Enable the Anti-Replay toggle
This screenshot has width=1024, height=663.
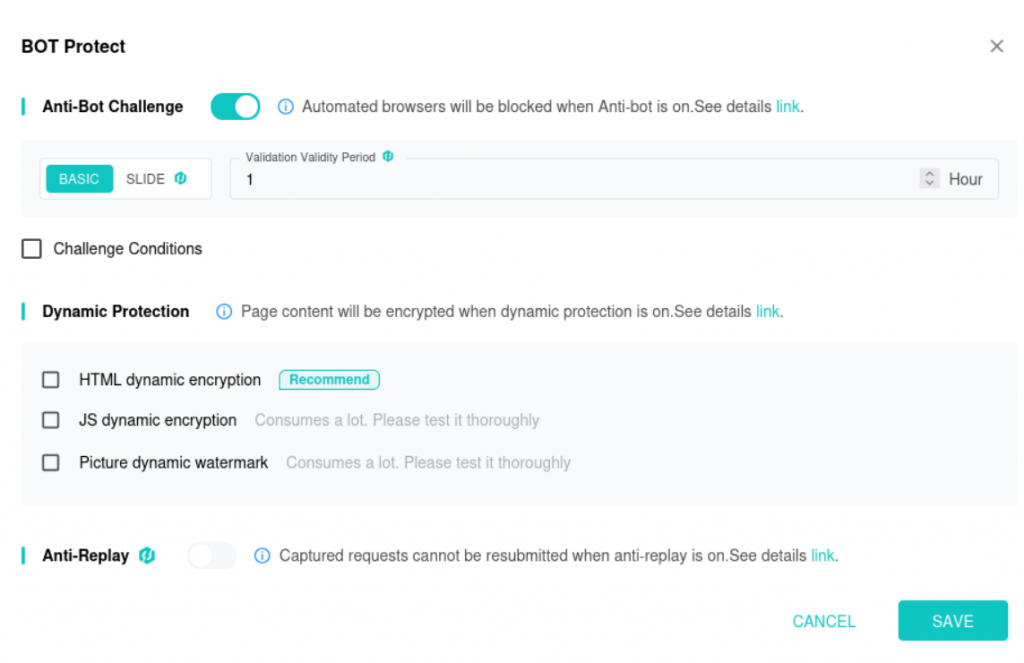[212, 556]
